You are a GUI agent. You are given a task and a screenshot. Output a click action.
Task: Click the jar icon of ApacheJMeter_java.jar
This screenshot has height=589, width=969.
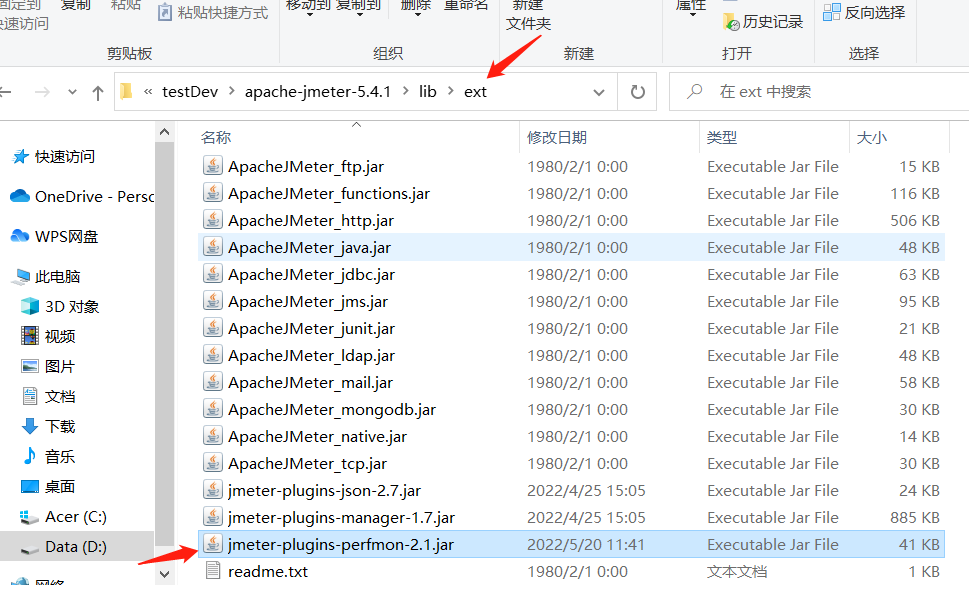point(213,247)
